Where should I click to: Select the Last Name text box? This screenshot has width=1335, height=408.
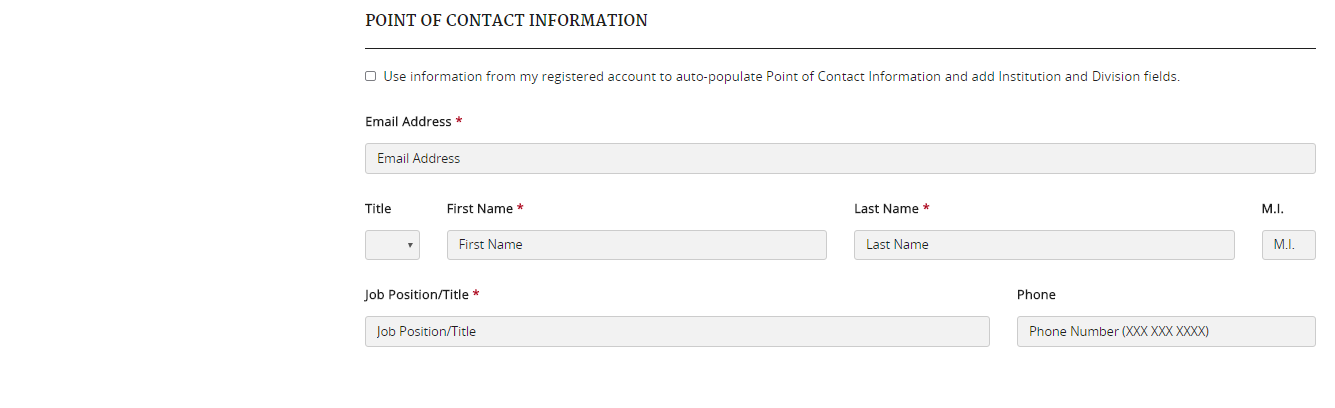pyautogui.click(x=1043, y=245)
